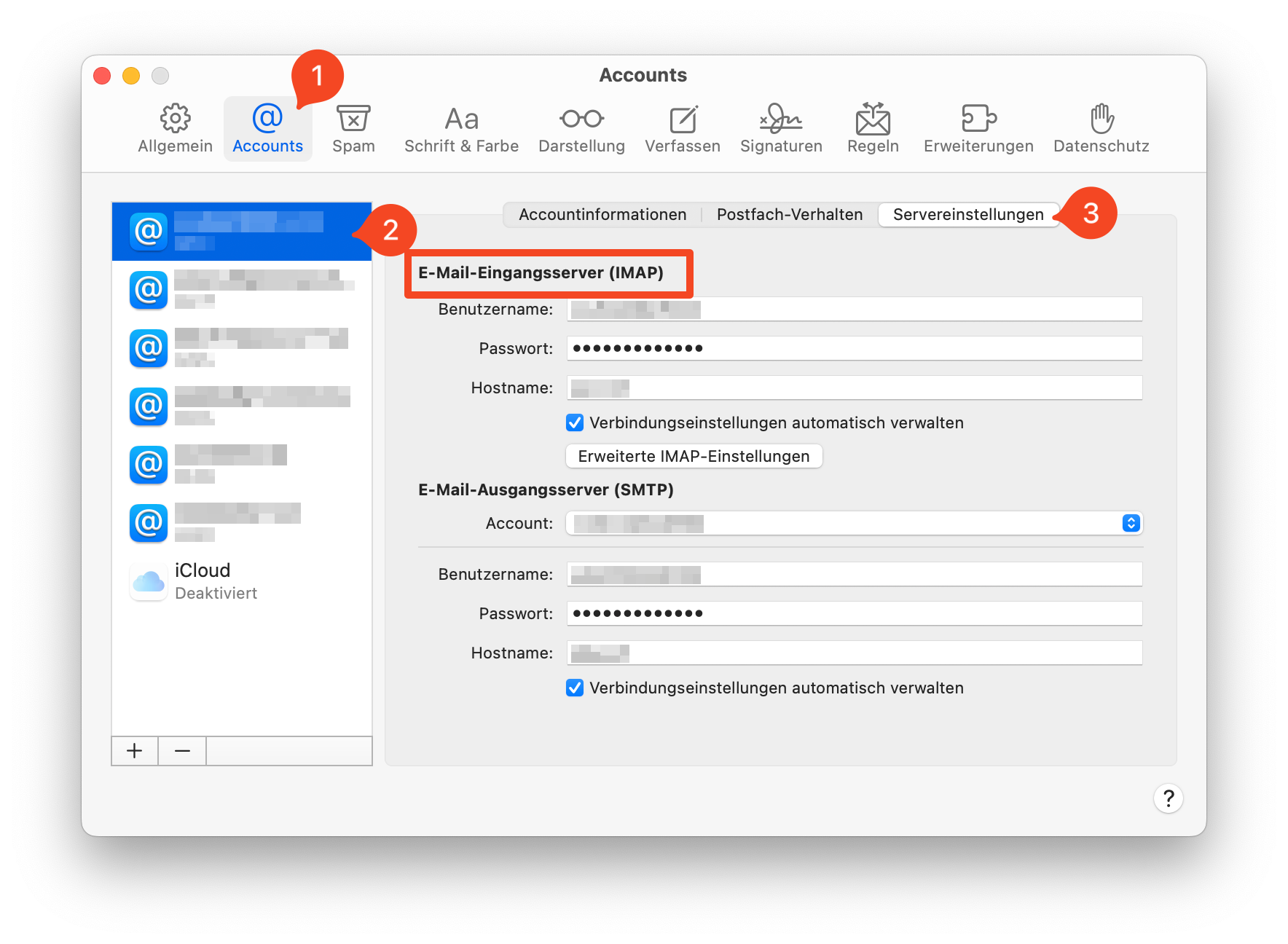Image resolution: width=1288 pixels, height=944 pixels.
Task: Select the Accounts toolbar icon
Action: point(267,129)
